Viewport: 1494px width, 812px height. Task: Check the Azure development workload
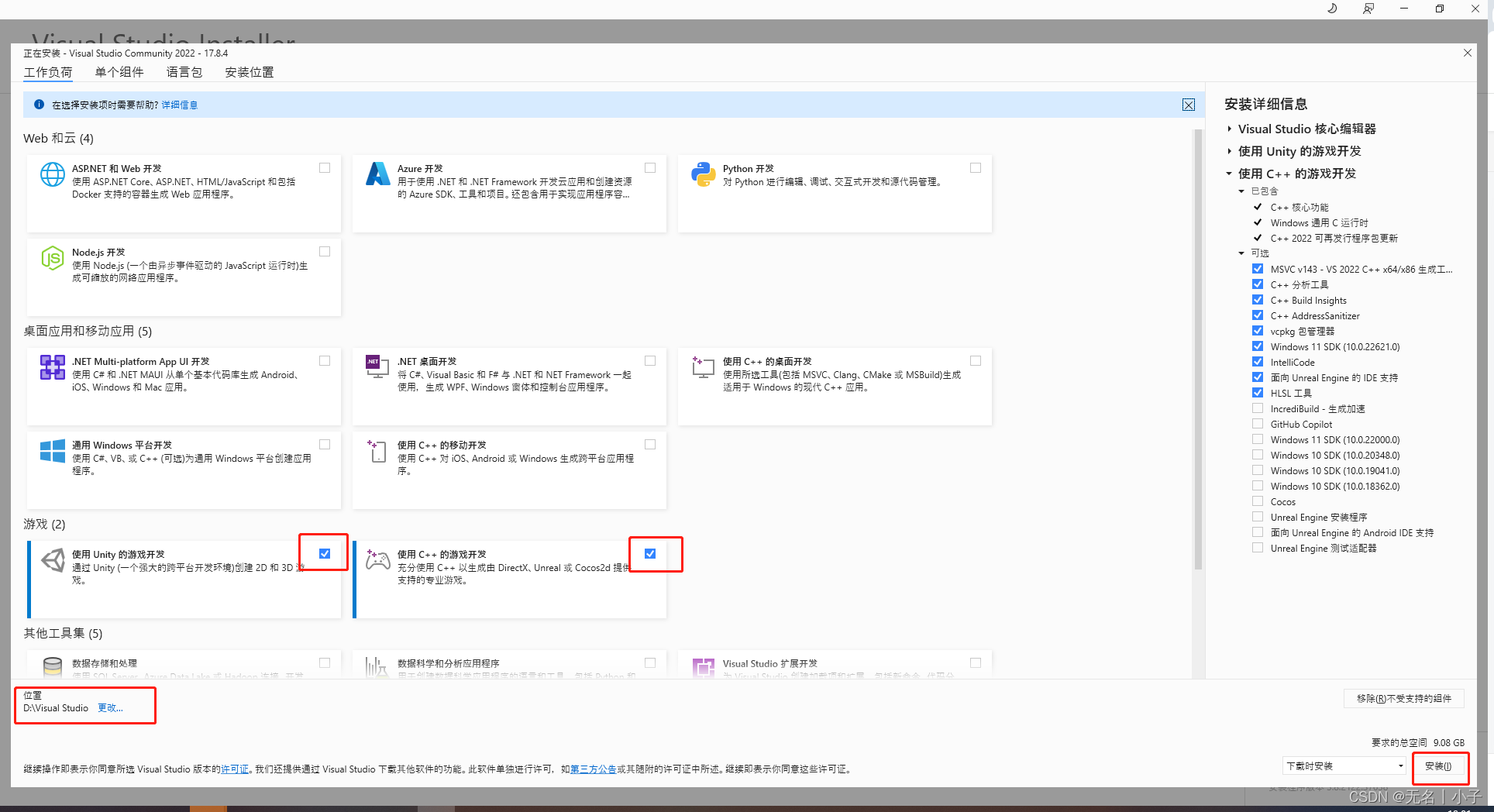coord(650,167)
